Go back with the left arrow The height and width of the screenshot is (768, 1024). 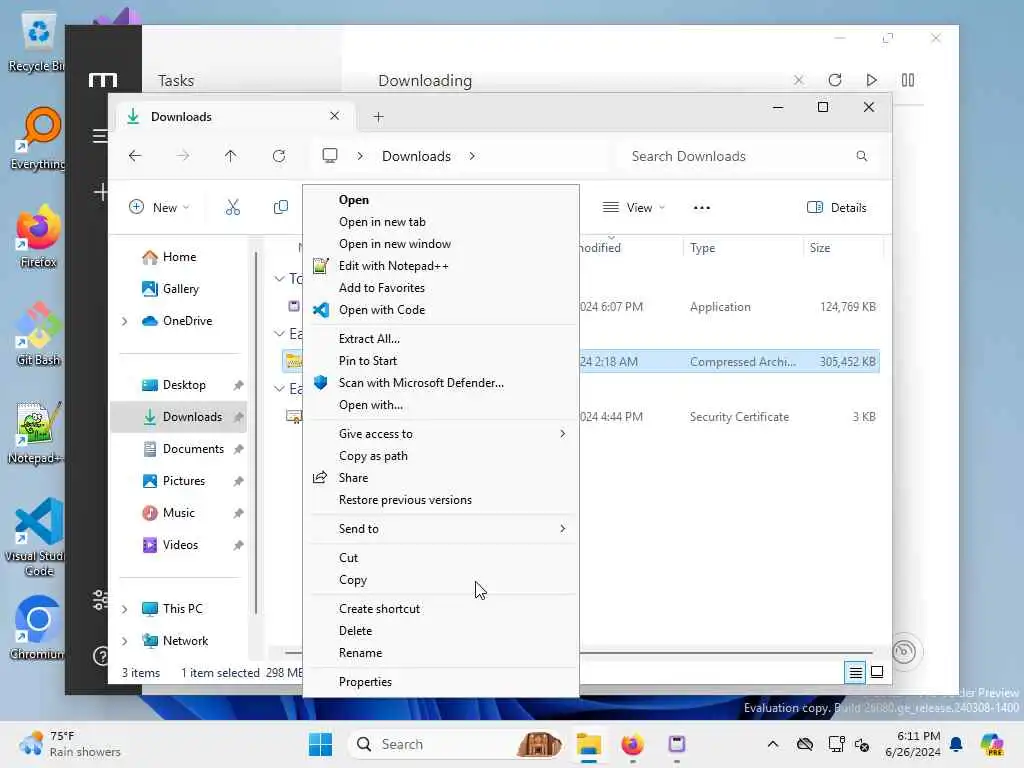[x=135, y=156]
